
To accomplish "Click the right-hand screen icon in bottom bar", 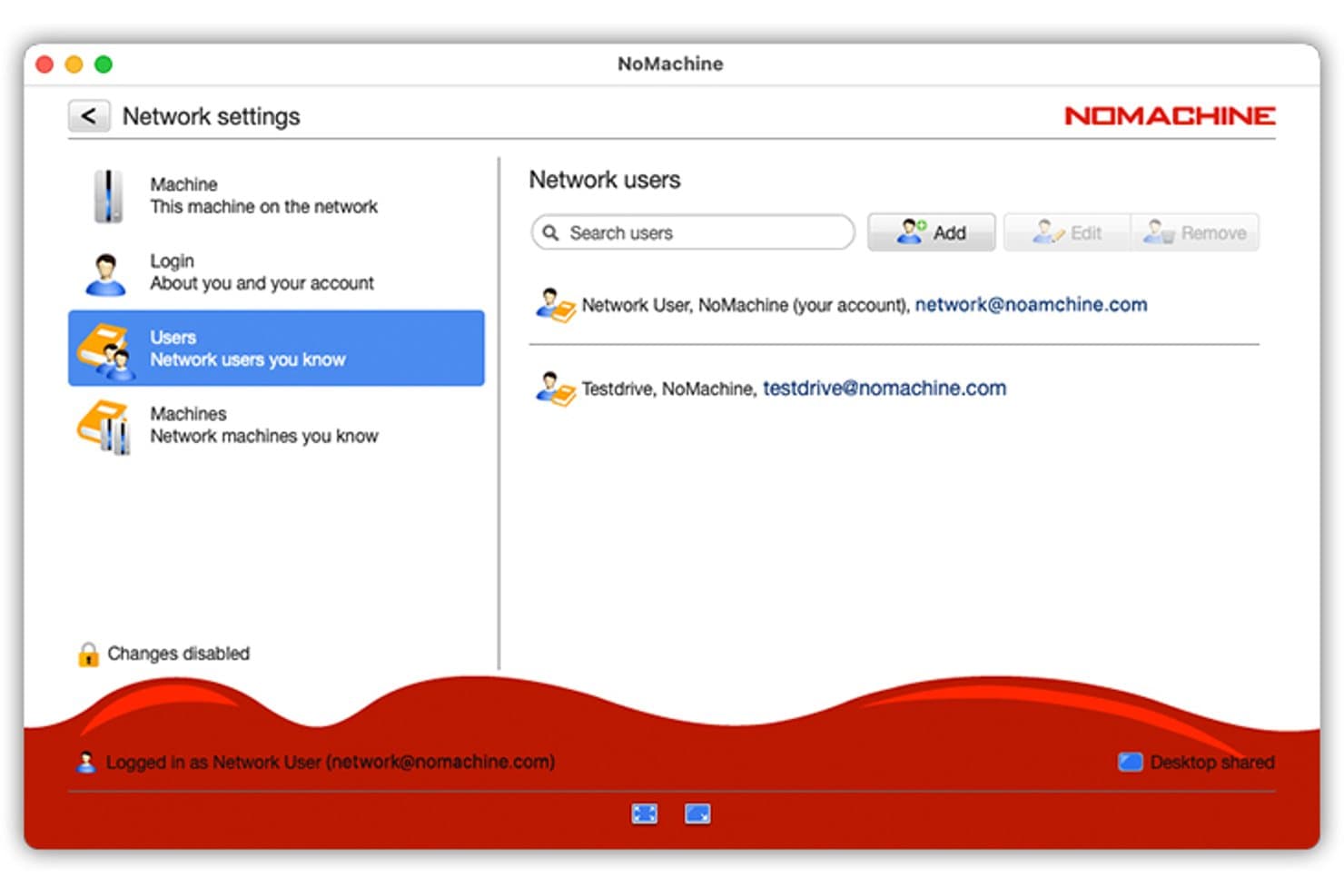I will [x=697, y=814].
